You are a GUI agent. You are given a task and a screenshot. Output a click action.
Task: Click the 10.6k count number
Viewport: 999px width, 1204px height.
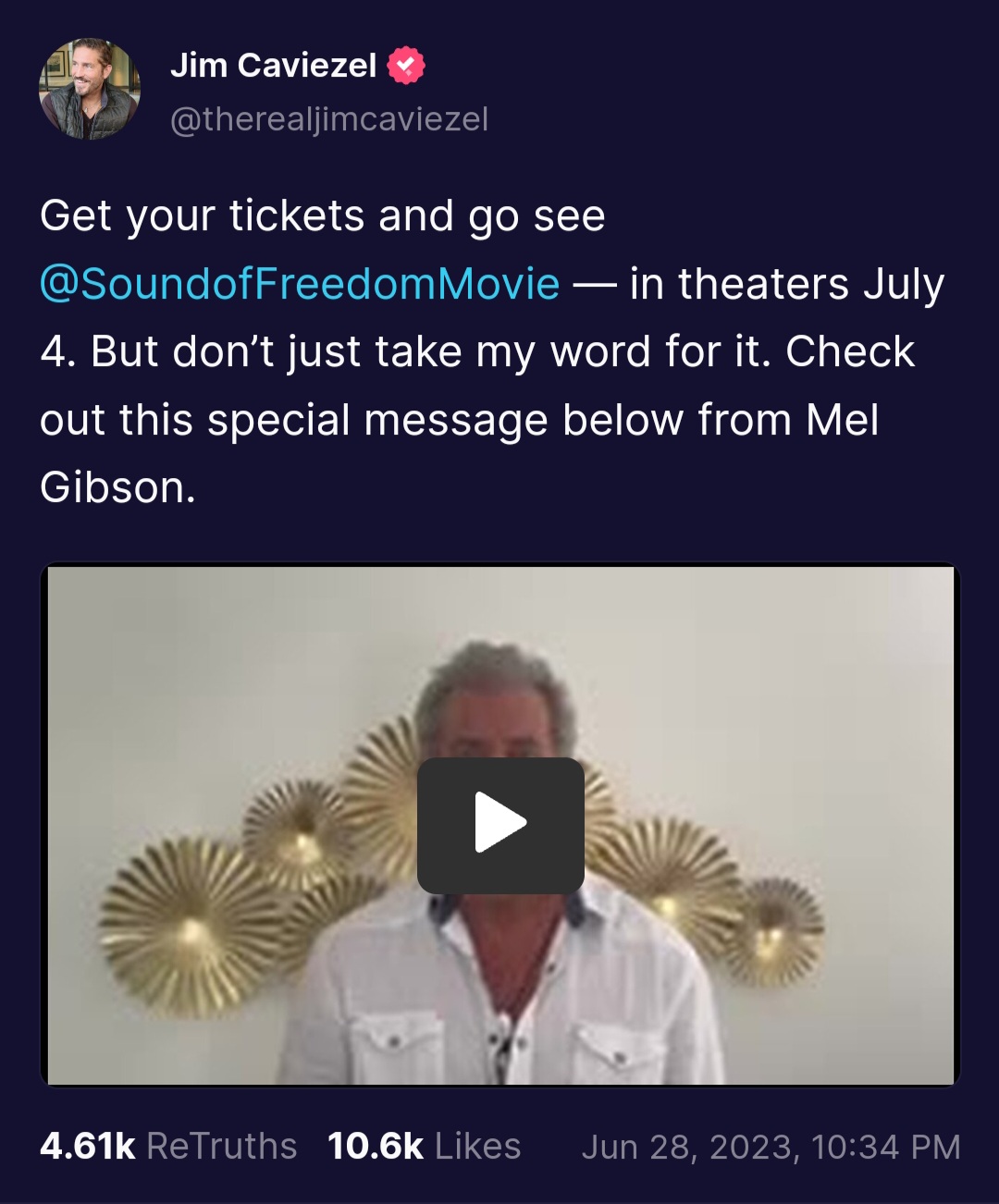pos(376,1147)
